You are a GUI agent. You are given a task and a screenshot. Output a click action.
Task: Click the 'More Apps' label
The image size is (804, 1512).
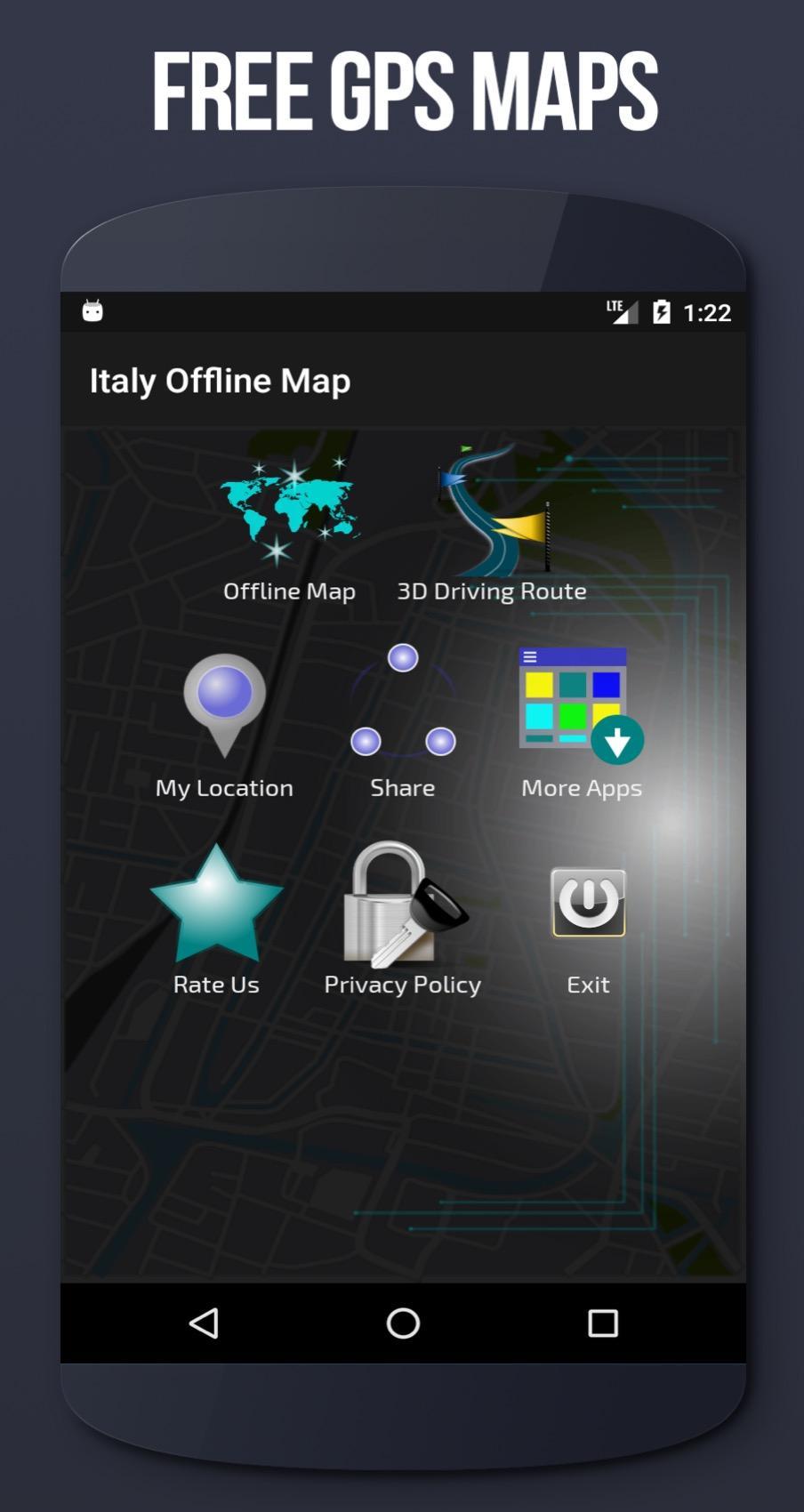coord(582,789)
